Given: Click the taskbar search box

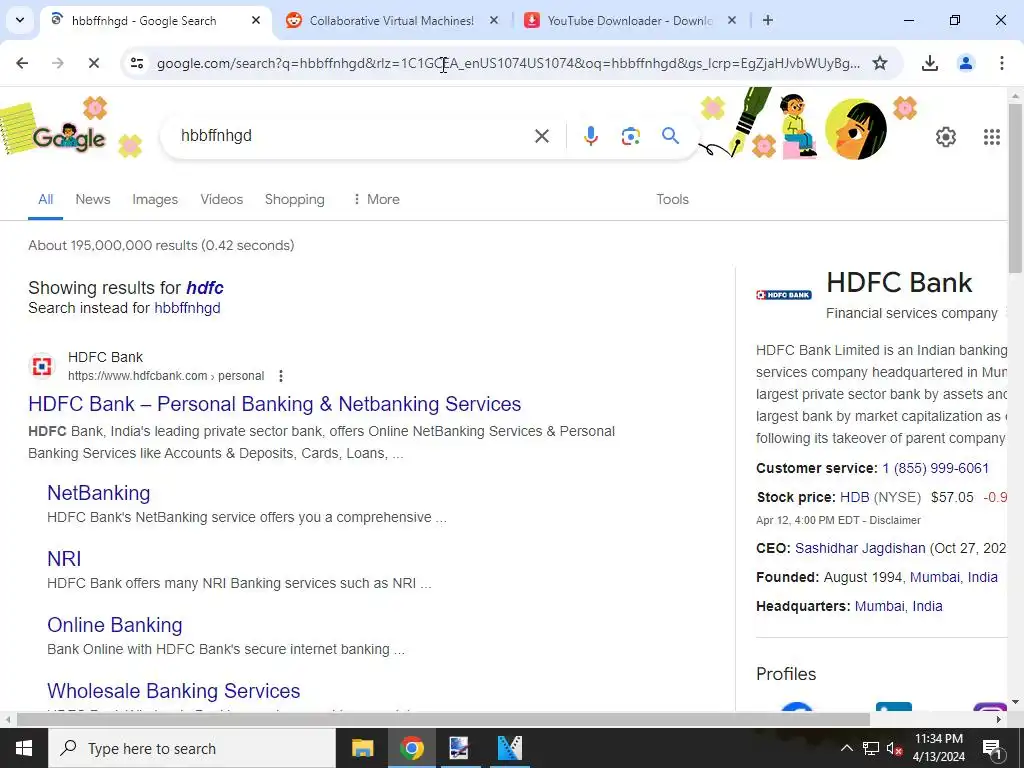Looking at the screenshot, I should point(192,748).
